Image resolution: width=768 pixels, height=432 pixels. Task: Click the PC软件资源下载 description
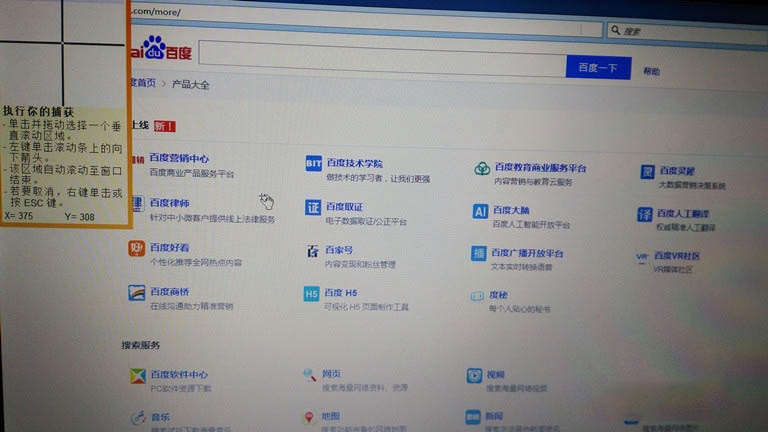click(x=181, y=388)
